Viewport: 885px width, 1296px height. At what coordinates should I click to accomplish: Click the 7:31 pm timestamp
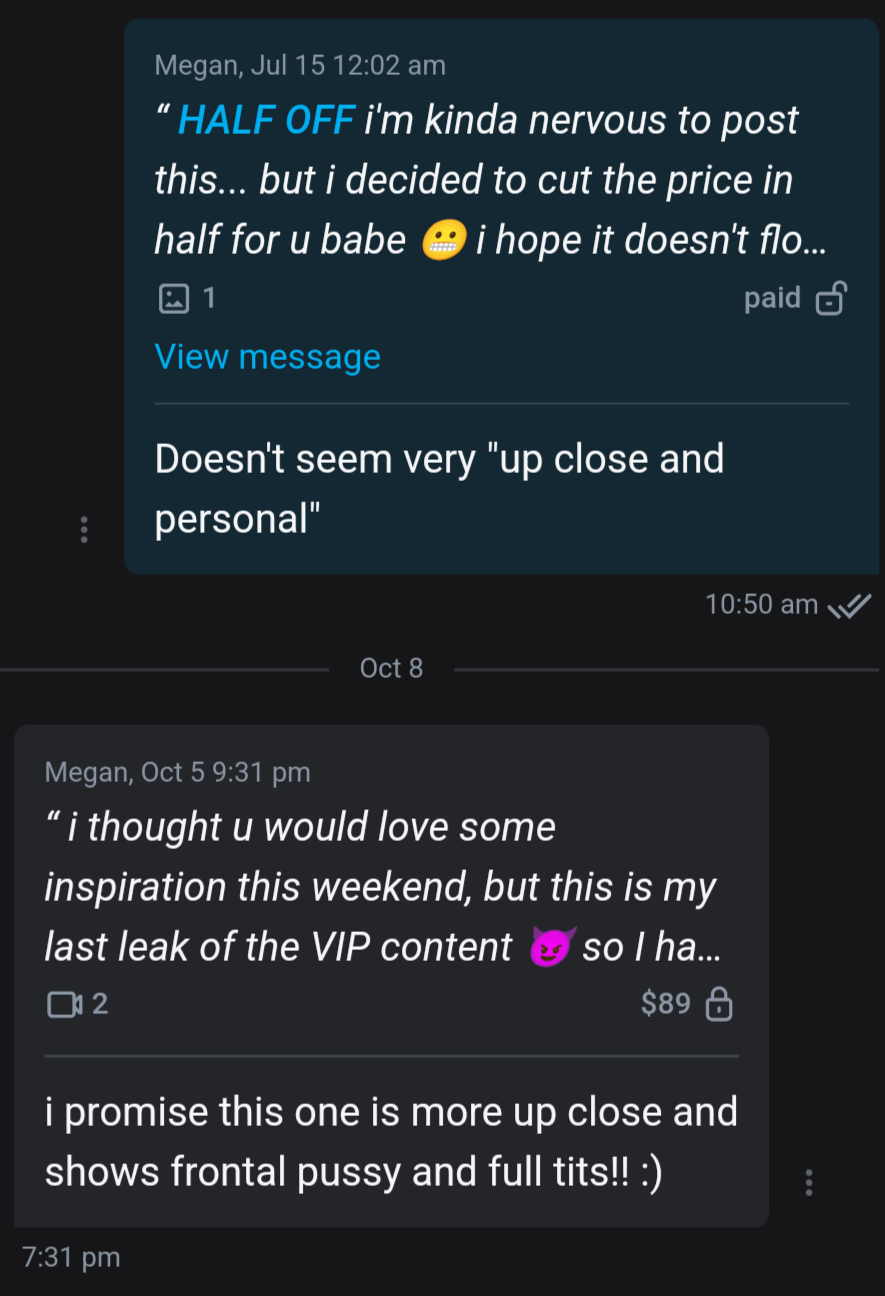point(70,1257)
